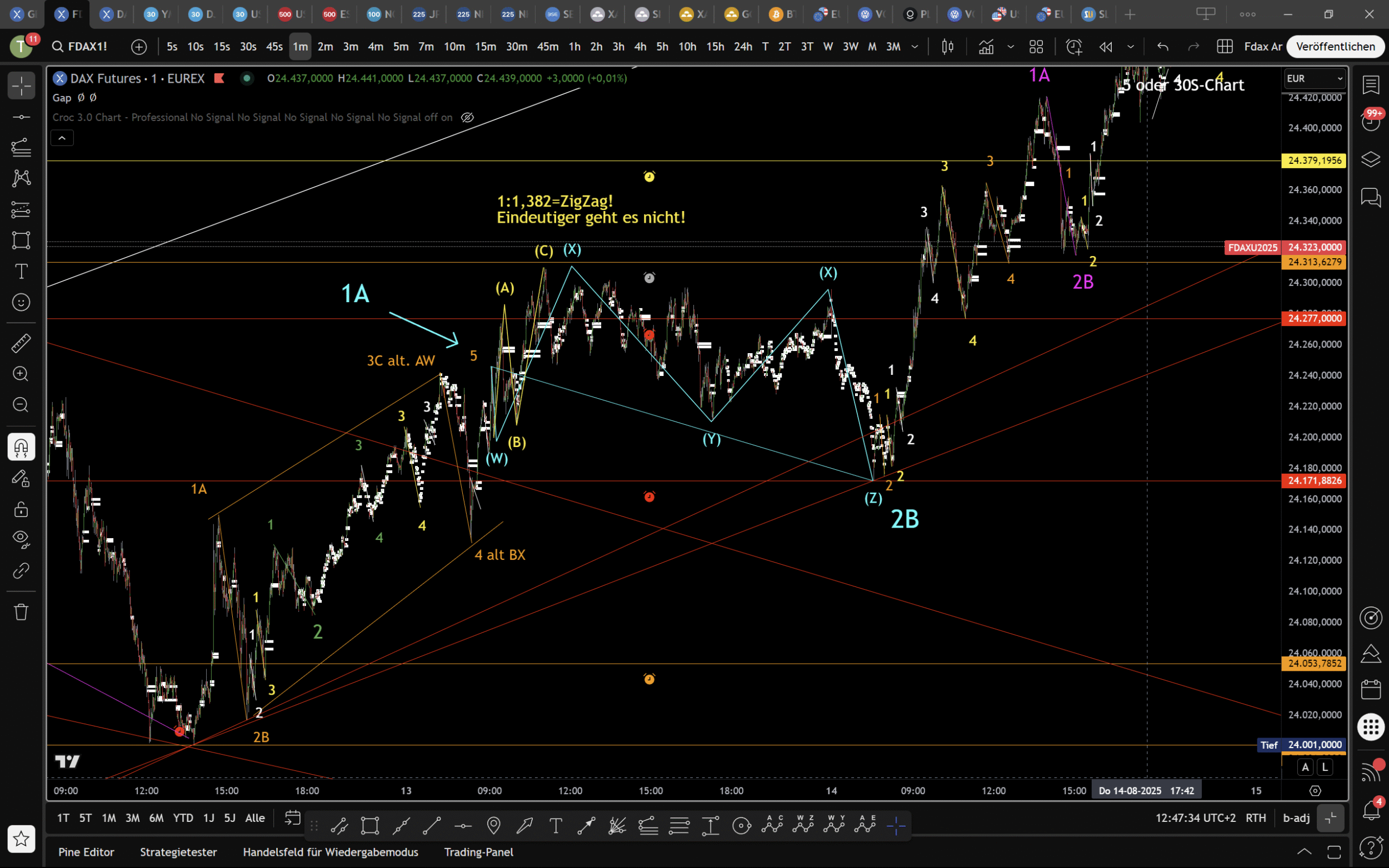Open the Pine Editor tab
The width and height of the screenshot is (1389, 868).
(86, 852)
